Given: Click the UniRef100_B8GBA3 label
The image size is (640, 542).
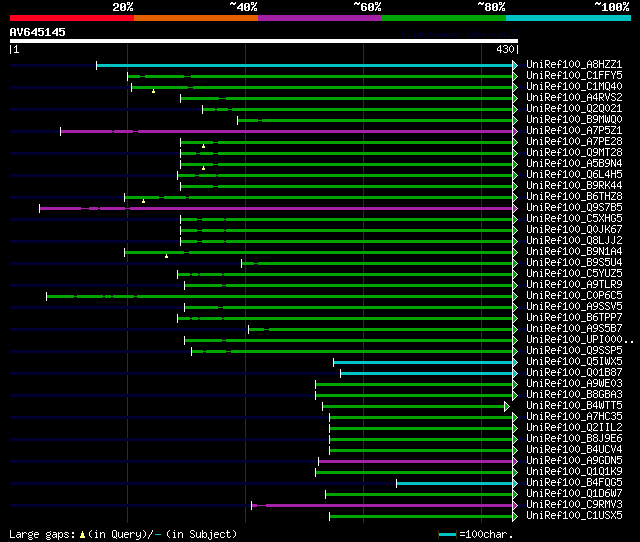Looking at the screenshot, I should coord(574,395).
